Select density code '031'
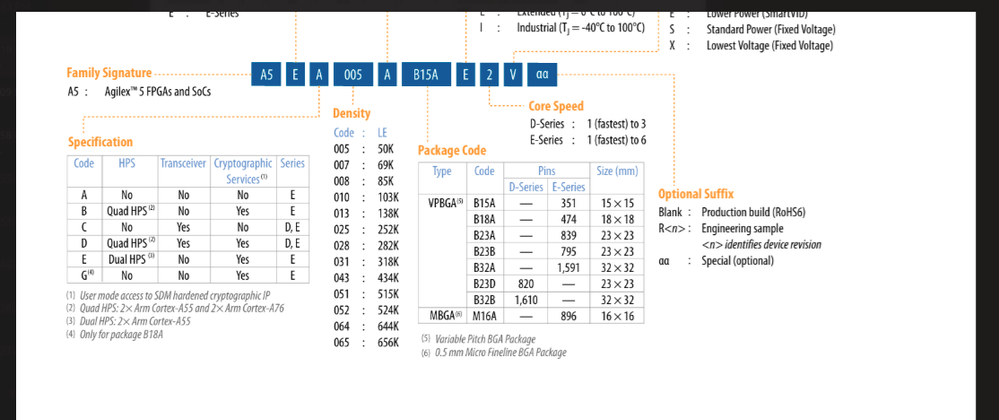999x420 pixels. click(343, 262)
